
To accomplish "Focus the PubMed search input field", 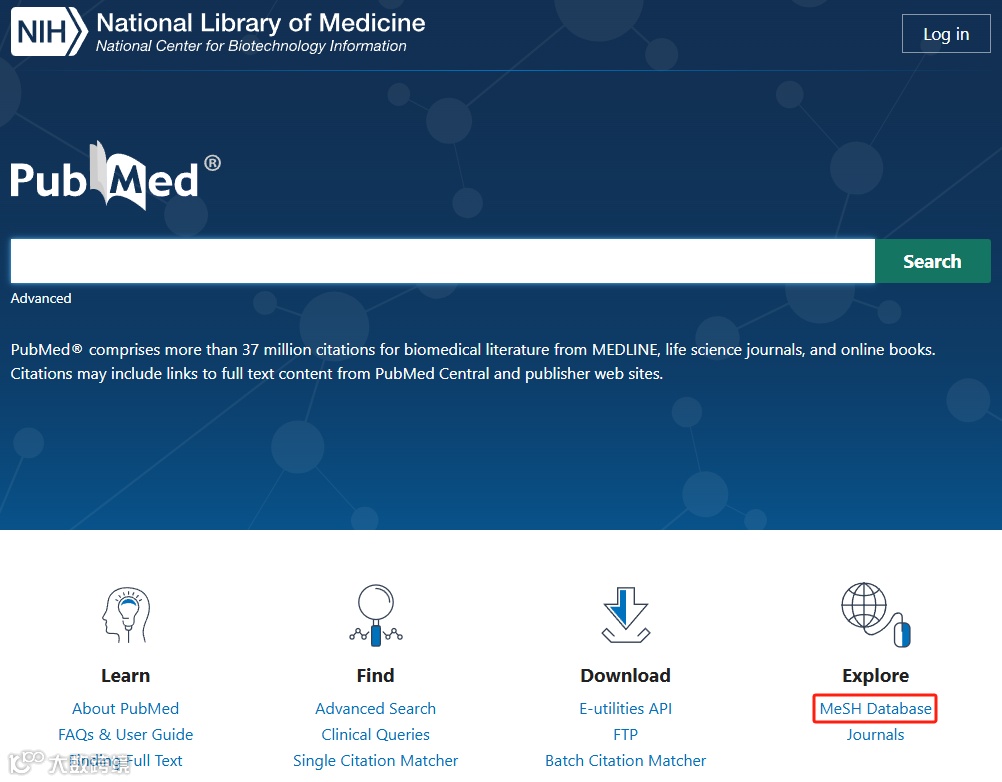I will tap(442, 261).
